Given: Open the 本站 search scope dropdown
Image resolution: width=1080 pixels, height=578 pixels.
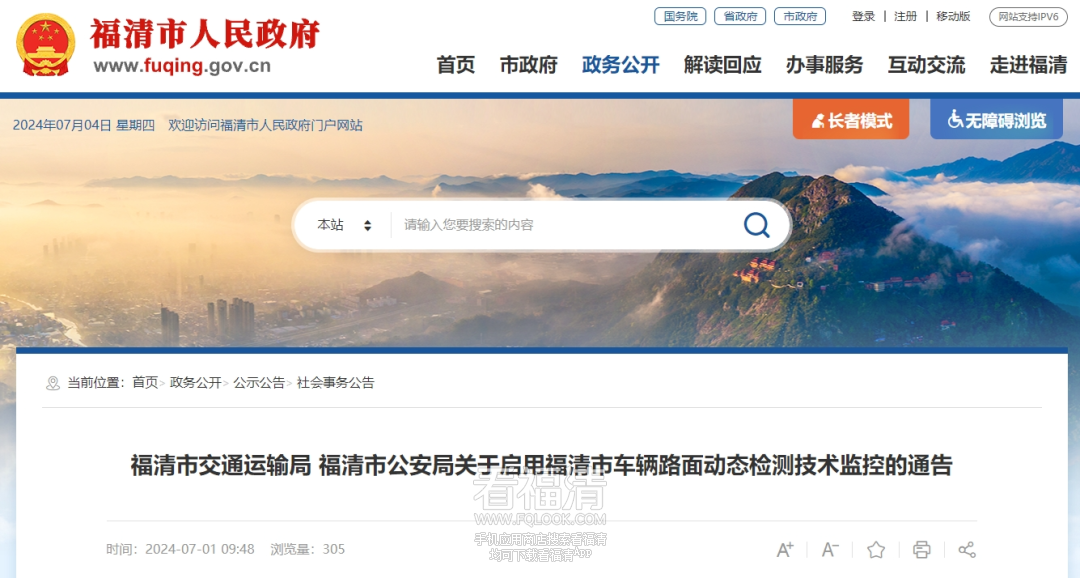Looking at the screenshot, I should (x=344, y=225).
